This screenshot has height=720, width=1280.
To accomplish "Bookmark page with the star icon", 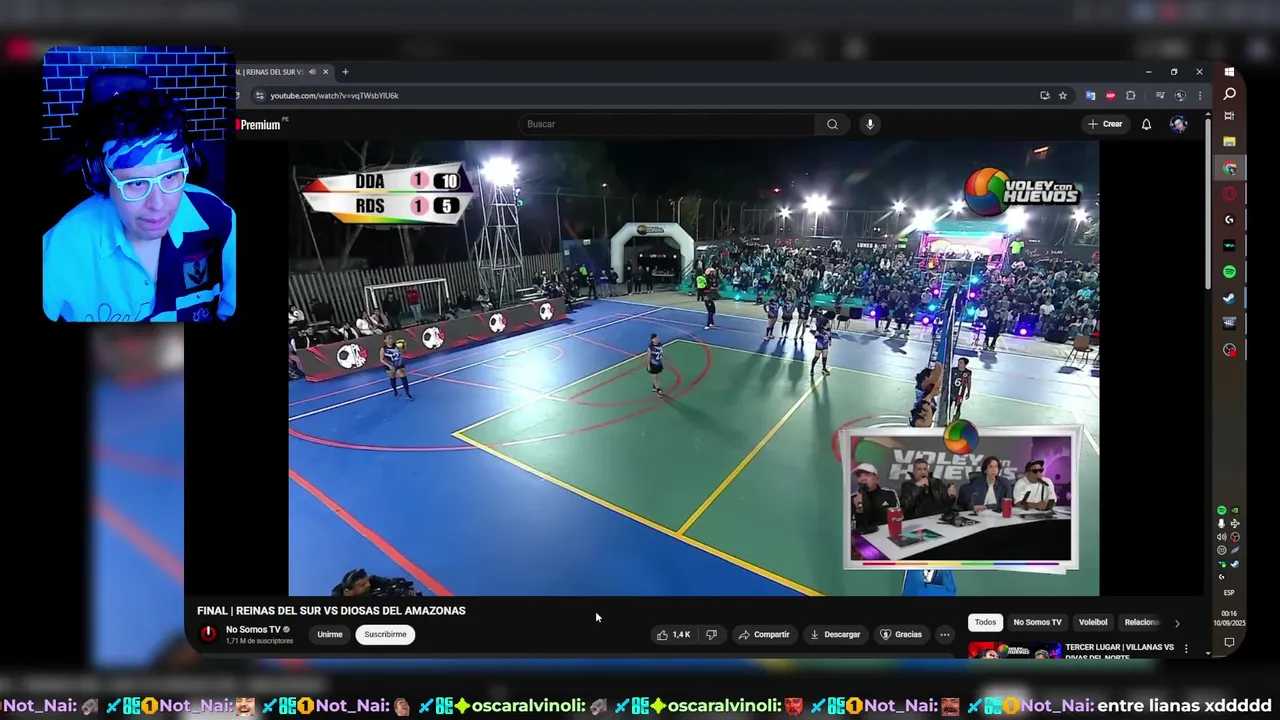I will tap(1063, 96).
